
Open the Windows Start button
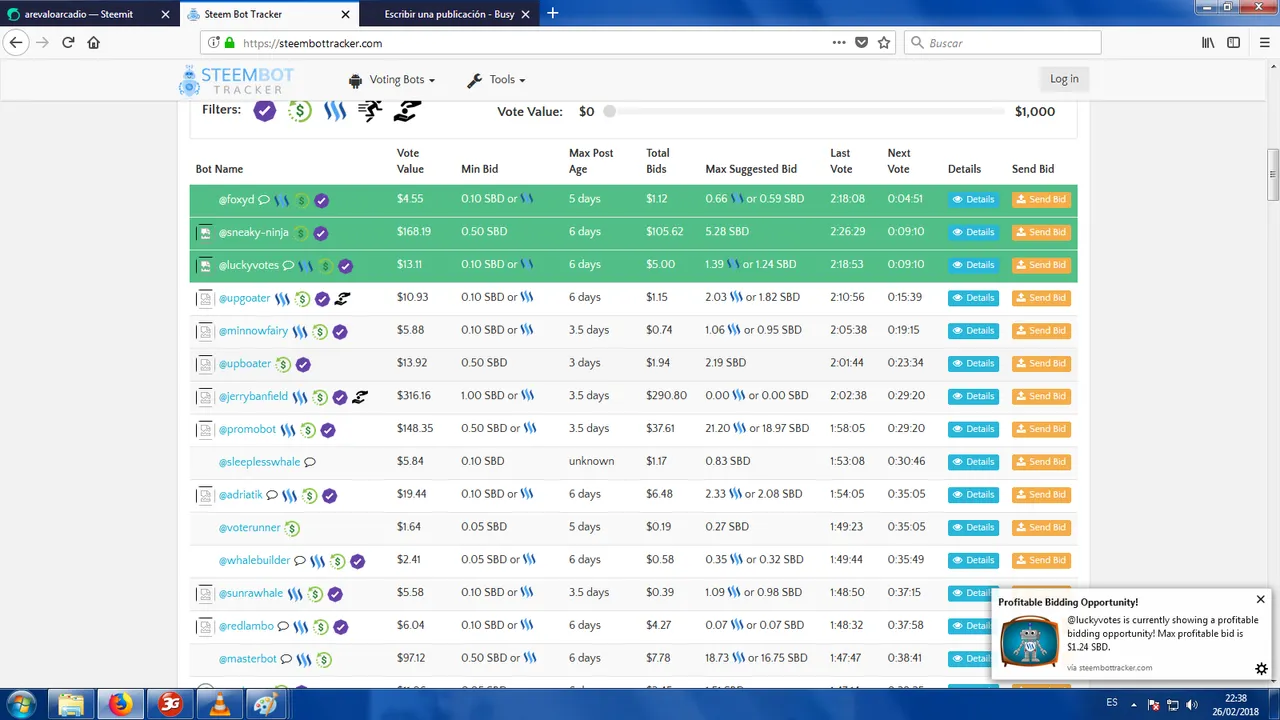(x=20, y=704)
